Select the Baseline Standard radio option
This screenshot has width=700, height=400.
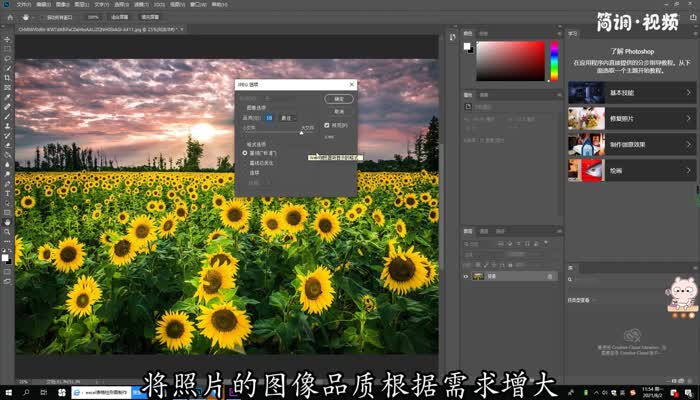click(x=246, y=153)
